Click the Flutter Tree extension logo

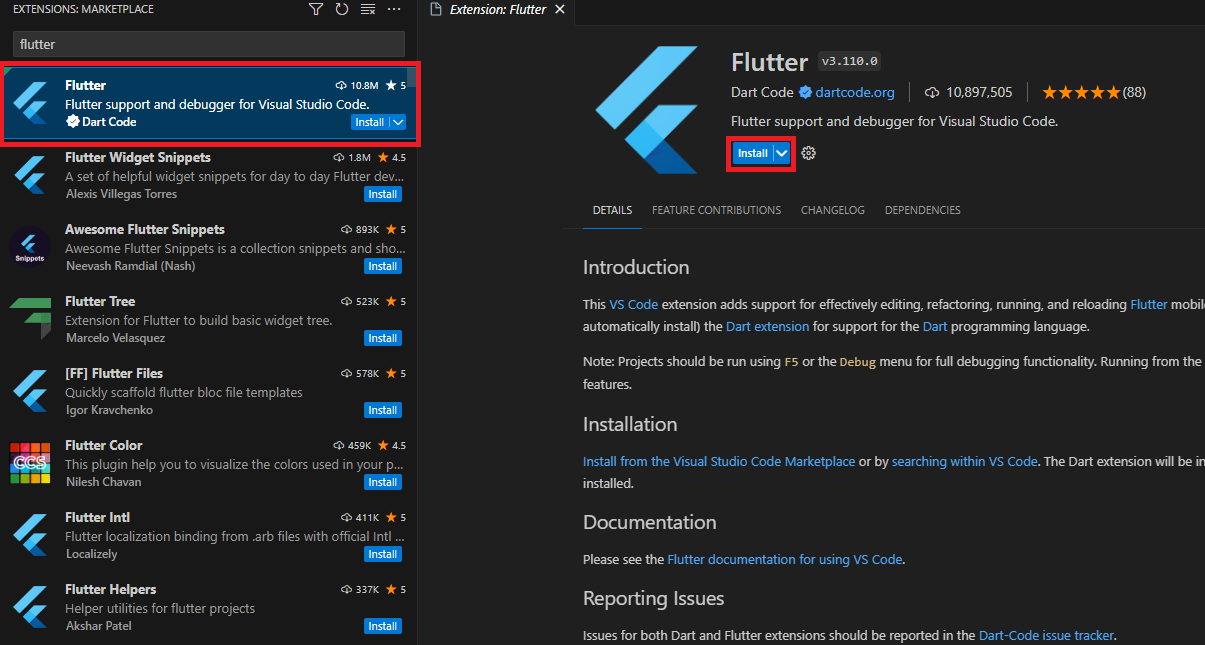[30, 318]
